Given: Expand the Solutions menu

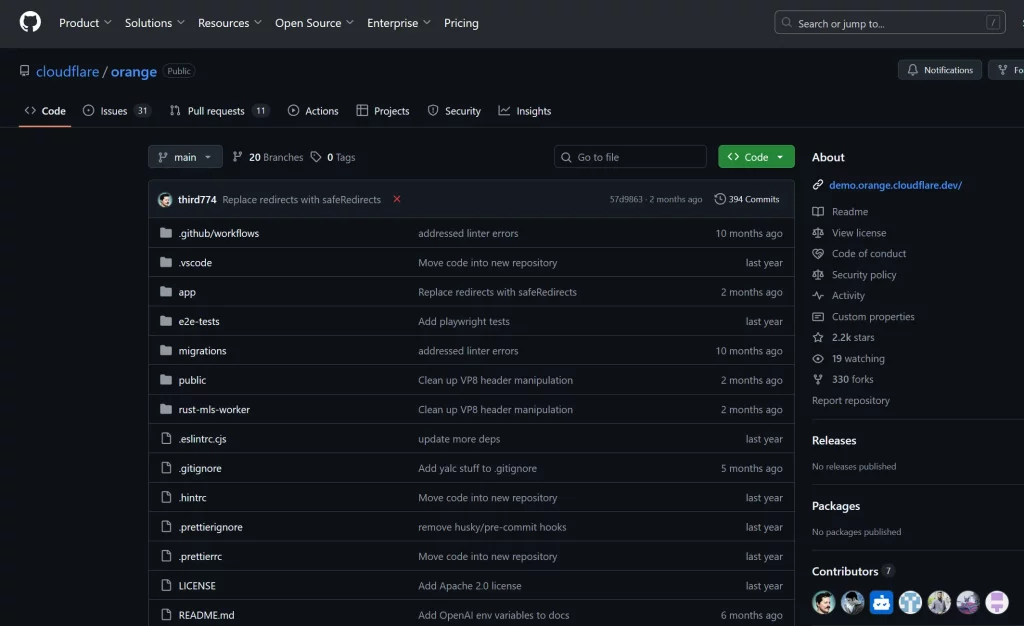Looking at the screenshot, I should click(x=155, y=23).
